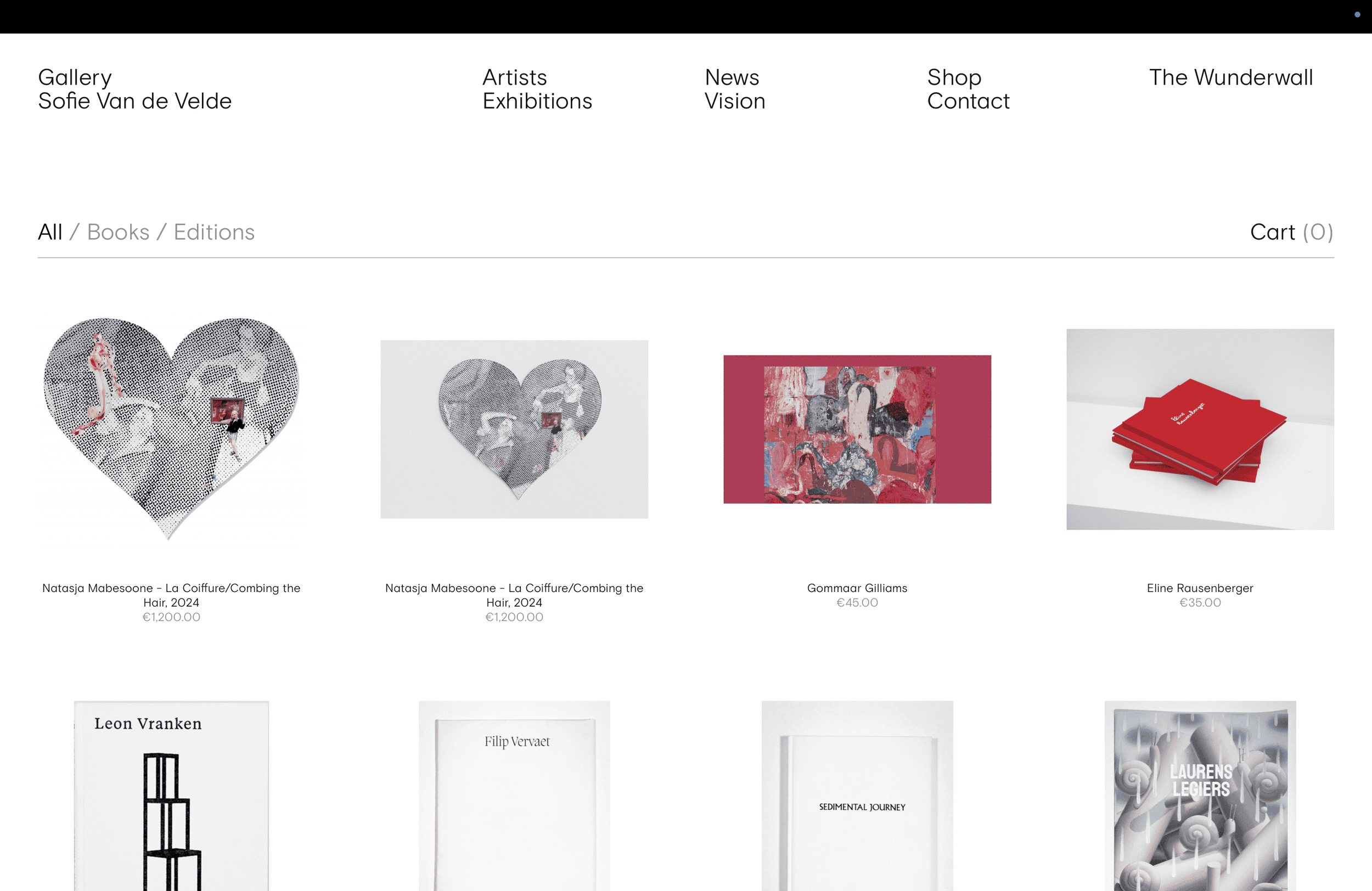1372x891 pixels.
Task: Open the Artists page
Action: click(514, 77)
